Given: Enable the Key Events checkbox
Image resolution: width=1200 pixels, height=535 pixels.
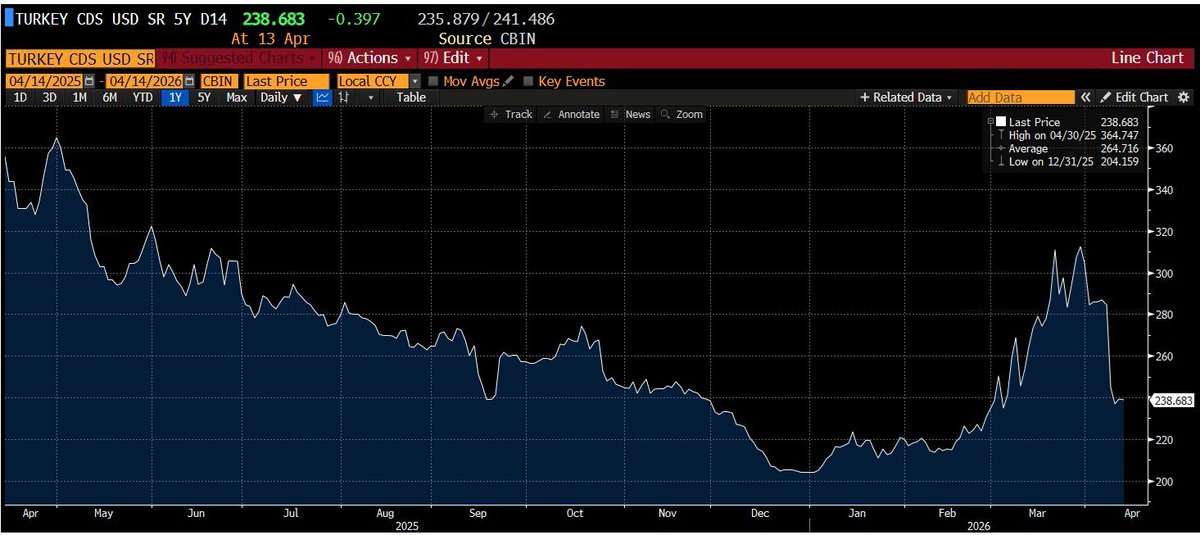Looking at the screenshot, I should pos(527,81).
